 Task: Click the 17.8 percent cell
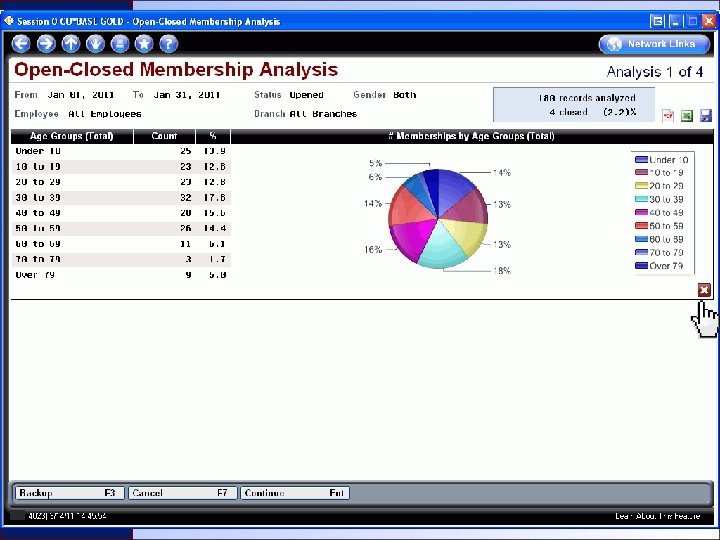[215, 198]
